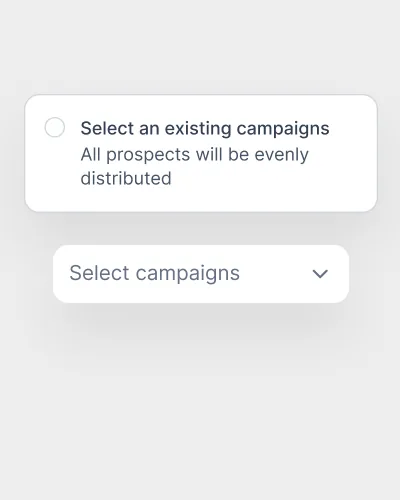Focus the 'Select campaigns' combo box field
The height and width of the screenshot is (500, 400).
[x=201, y=274]
